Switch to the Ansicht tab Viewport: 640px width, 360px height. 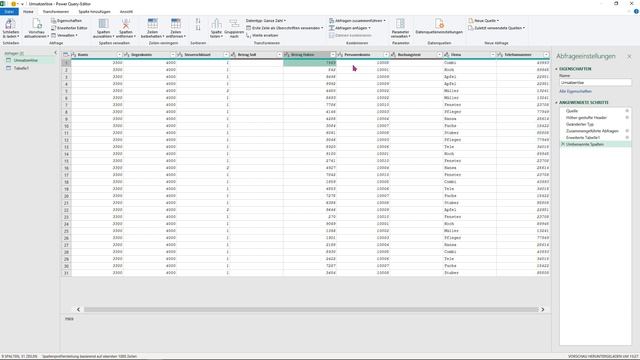[126, 11]
